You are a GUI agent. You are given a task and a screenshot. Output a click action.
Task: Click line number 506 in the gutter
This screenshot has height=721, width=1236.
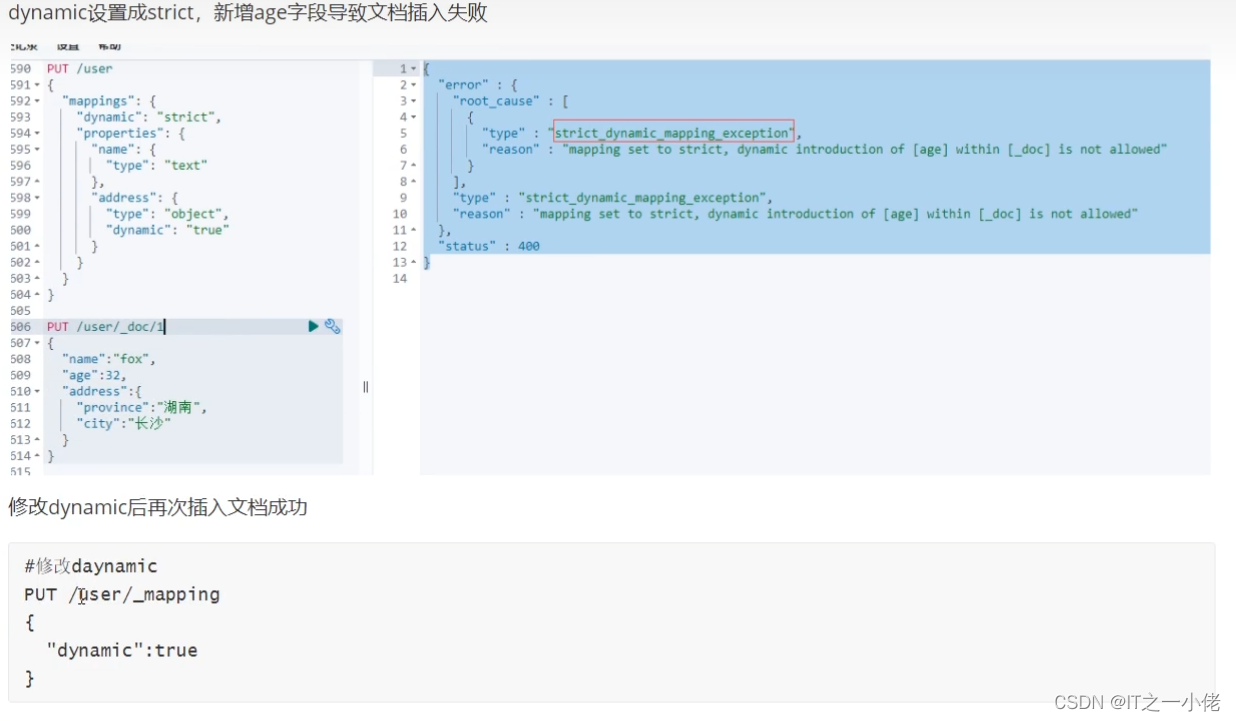(x=21, y=327)
